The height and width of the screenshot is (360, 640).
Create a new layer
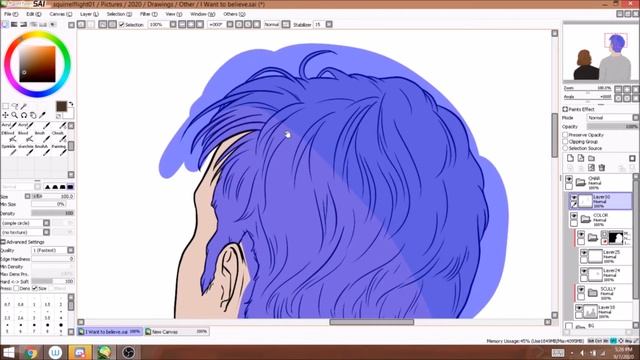tap(571, 158)
